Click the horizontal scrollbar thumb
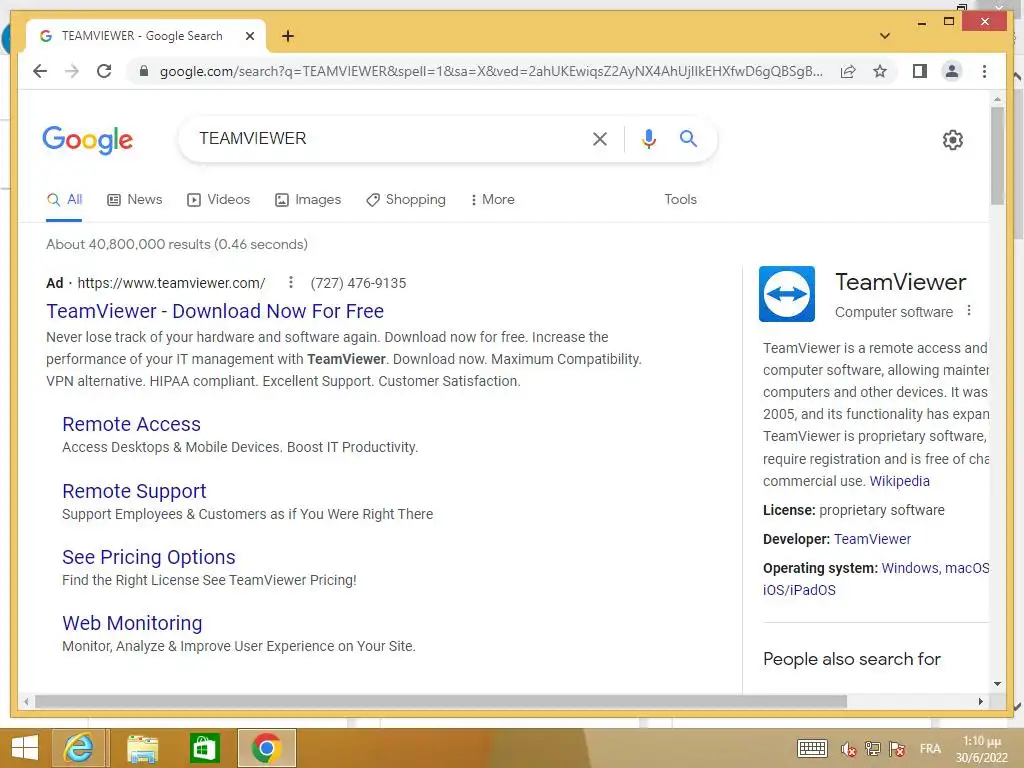This screenshot has width=1024, height=768. coord(441,701)
